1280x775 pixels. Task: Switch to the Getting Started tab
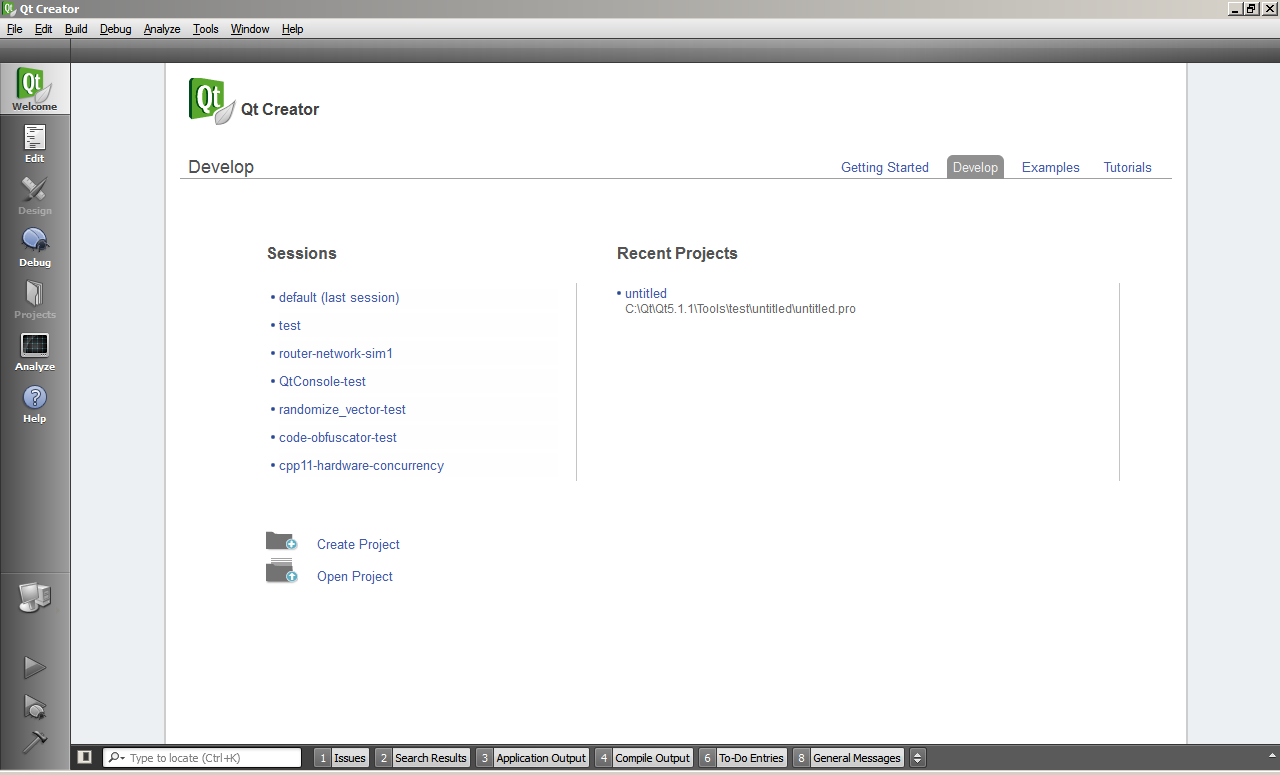coord(885,167)
